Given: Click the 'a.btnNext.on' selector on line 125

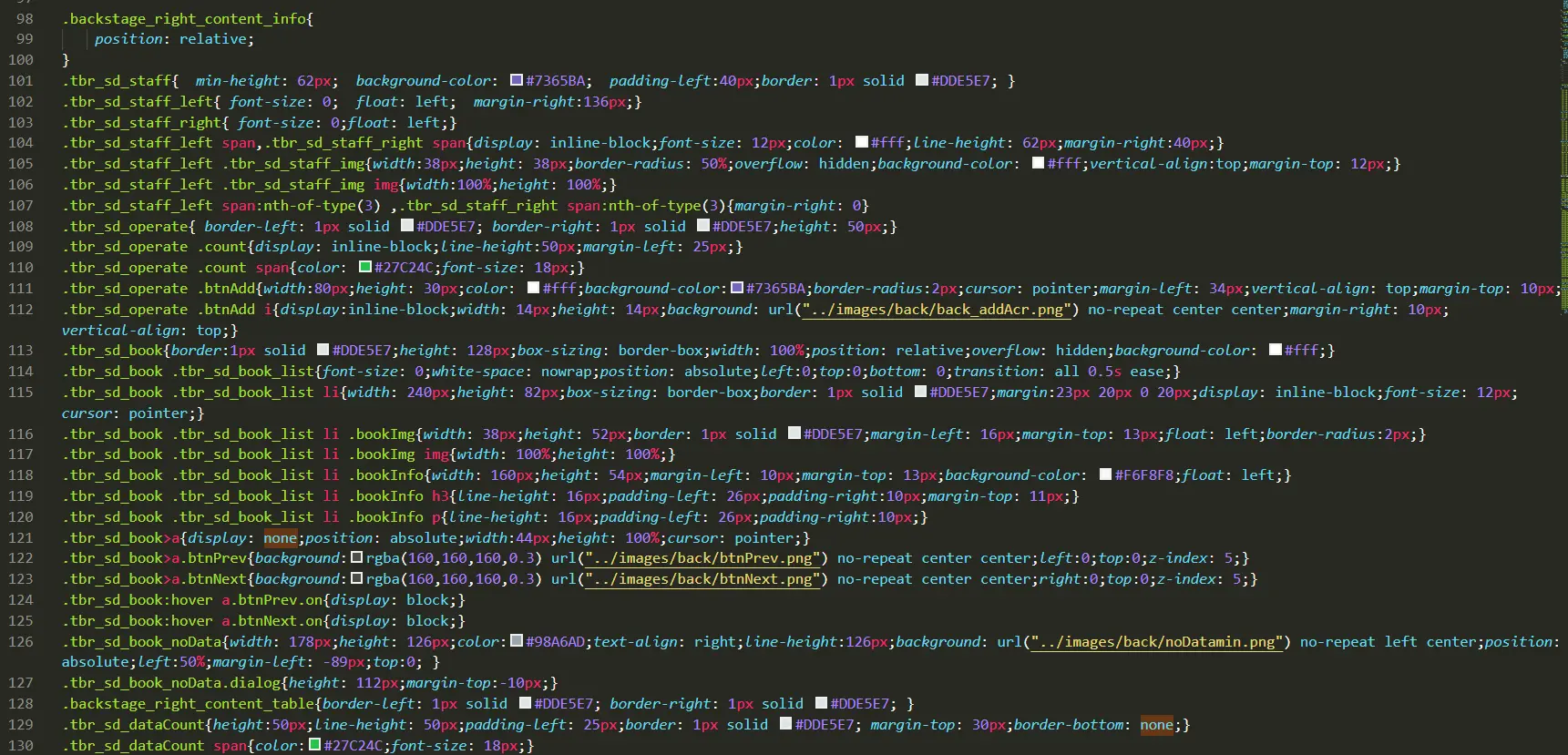Looking at the screenshot, I should [272, 620].
